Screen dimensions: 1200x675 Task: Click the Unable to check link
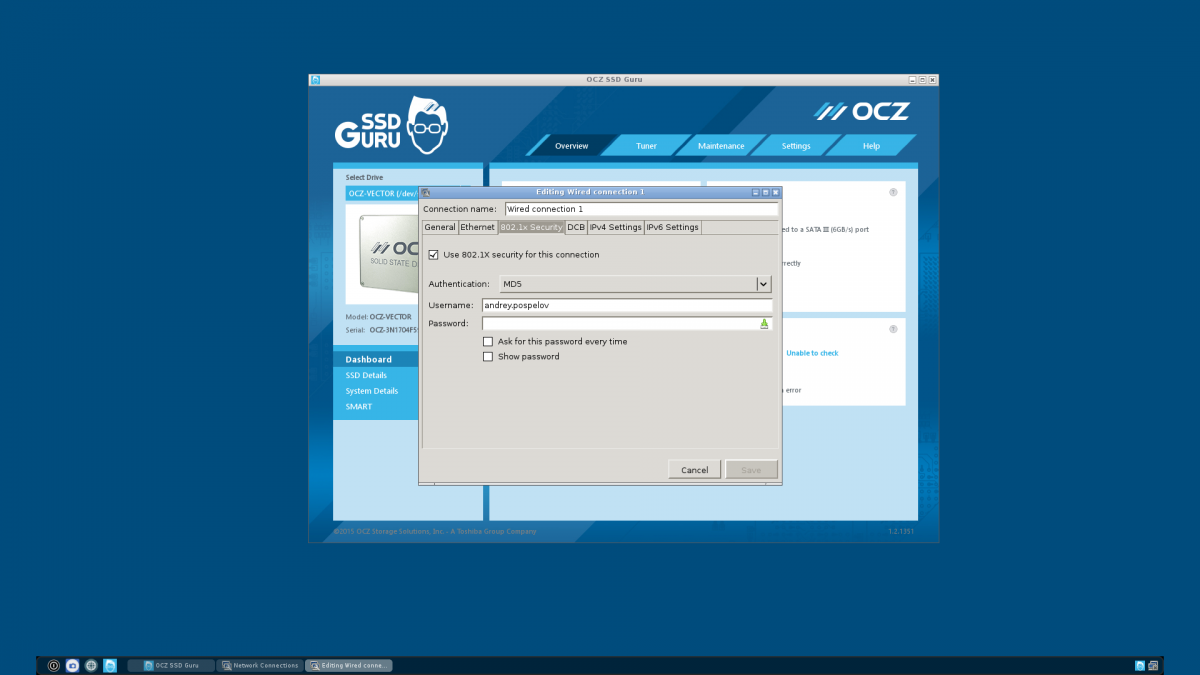(x=812, y=353)
